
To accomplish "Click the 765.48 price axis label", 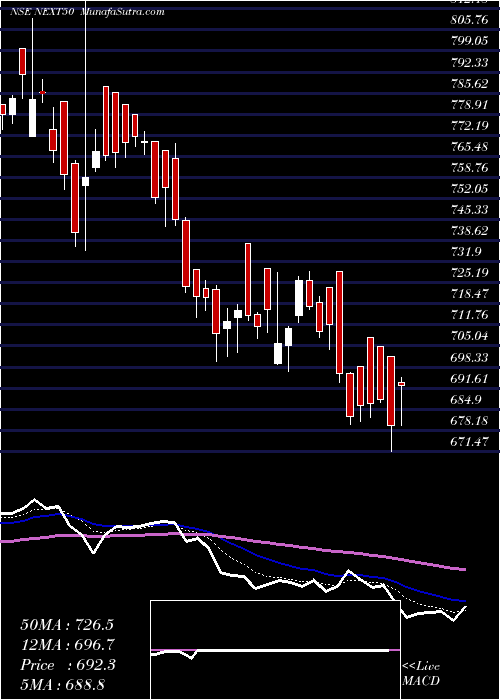I will click(x=468, y=147).
